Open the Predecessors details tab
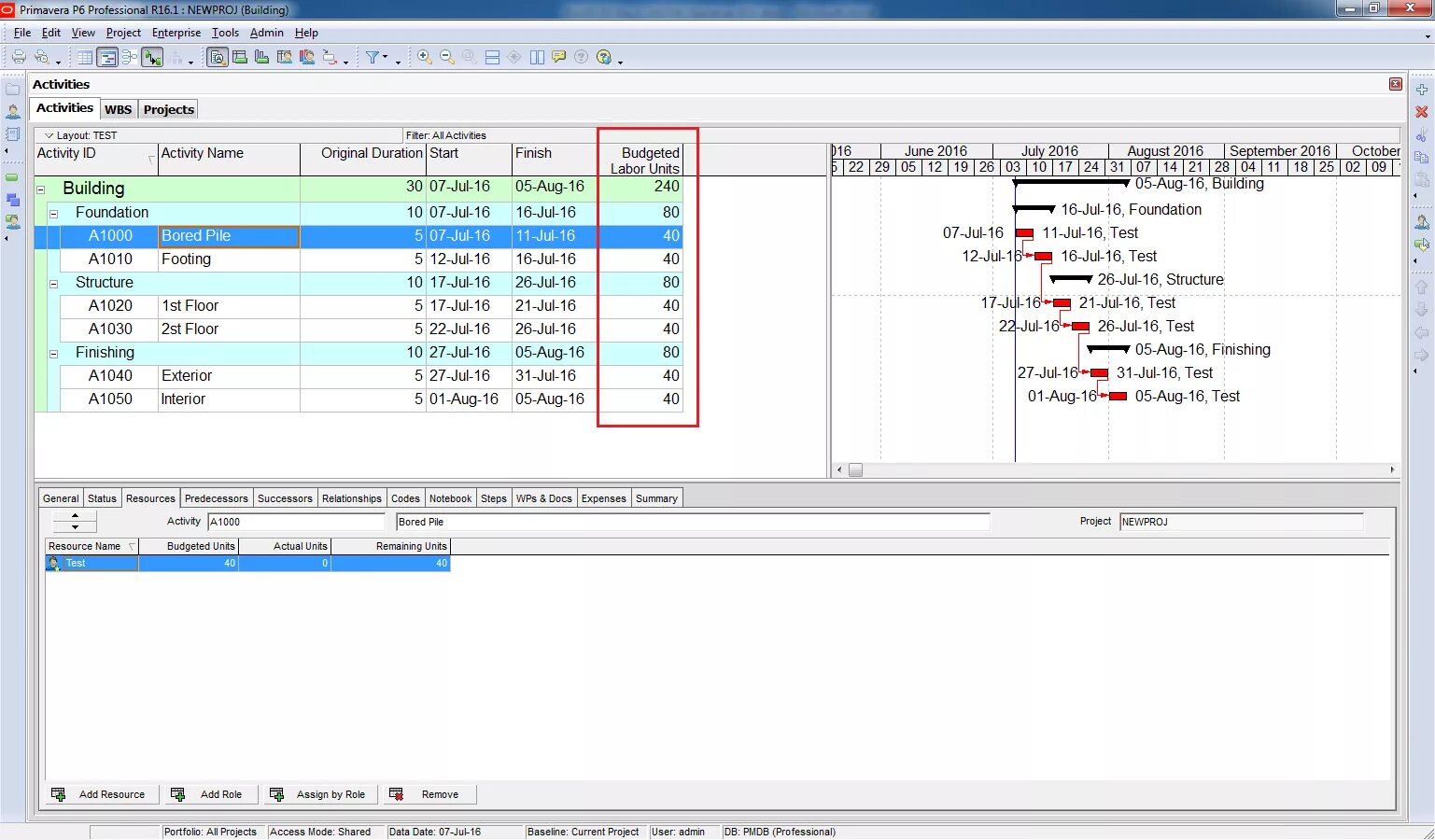Viewport: 1435px width, 840px height. 217,498
